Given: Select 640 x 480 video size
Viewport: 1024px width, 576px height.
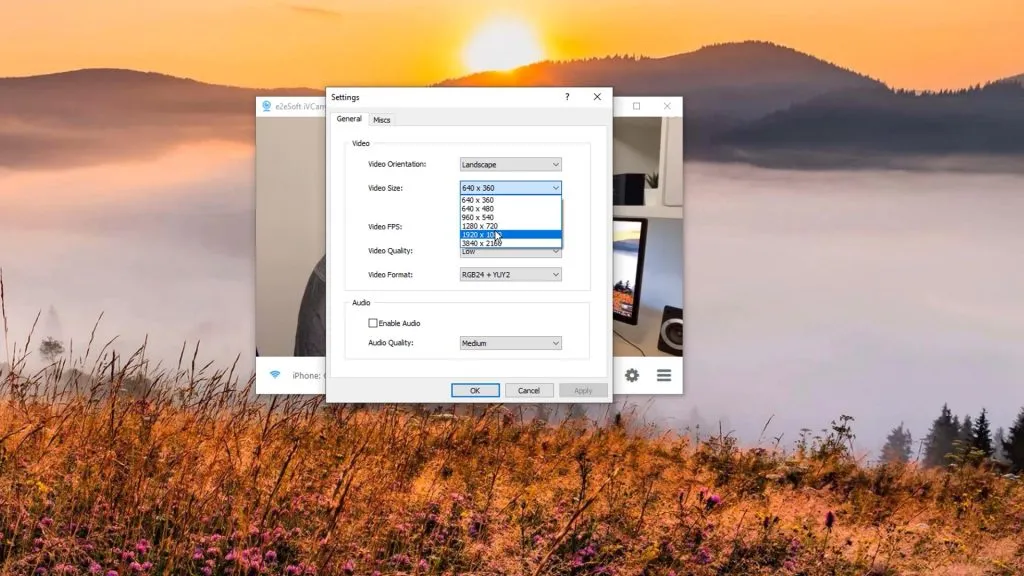Looking at the screenshot, I should click(x=511, y=208).
